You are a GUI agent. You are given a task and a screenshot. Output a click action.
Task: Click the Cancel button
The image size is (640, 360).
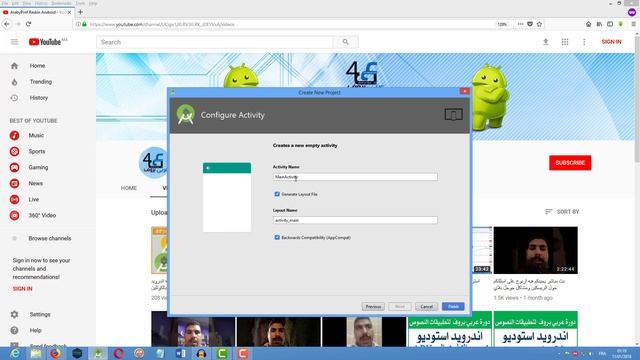tap(427, 307)
